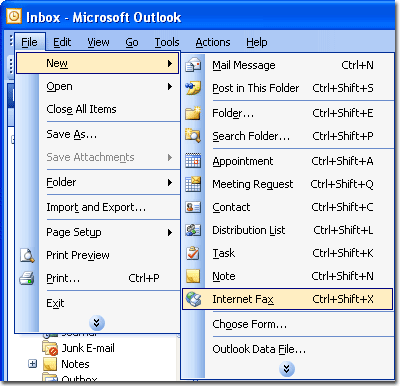Click the Post in This Folder icon
Viewport: 400px width, 386px height.
[193, 88]
